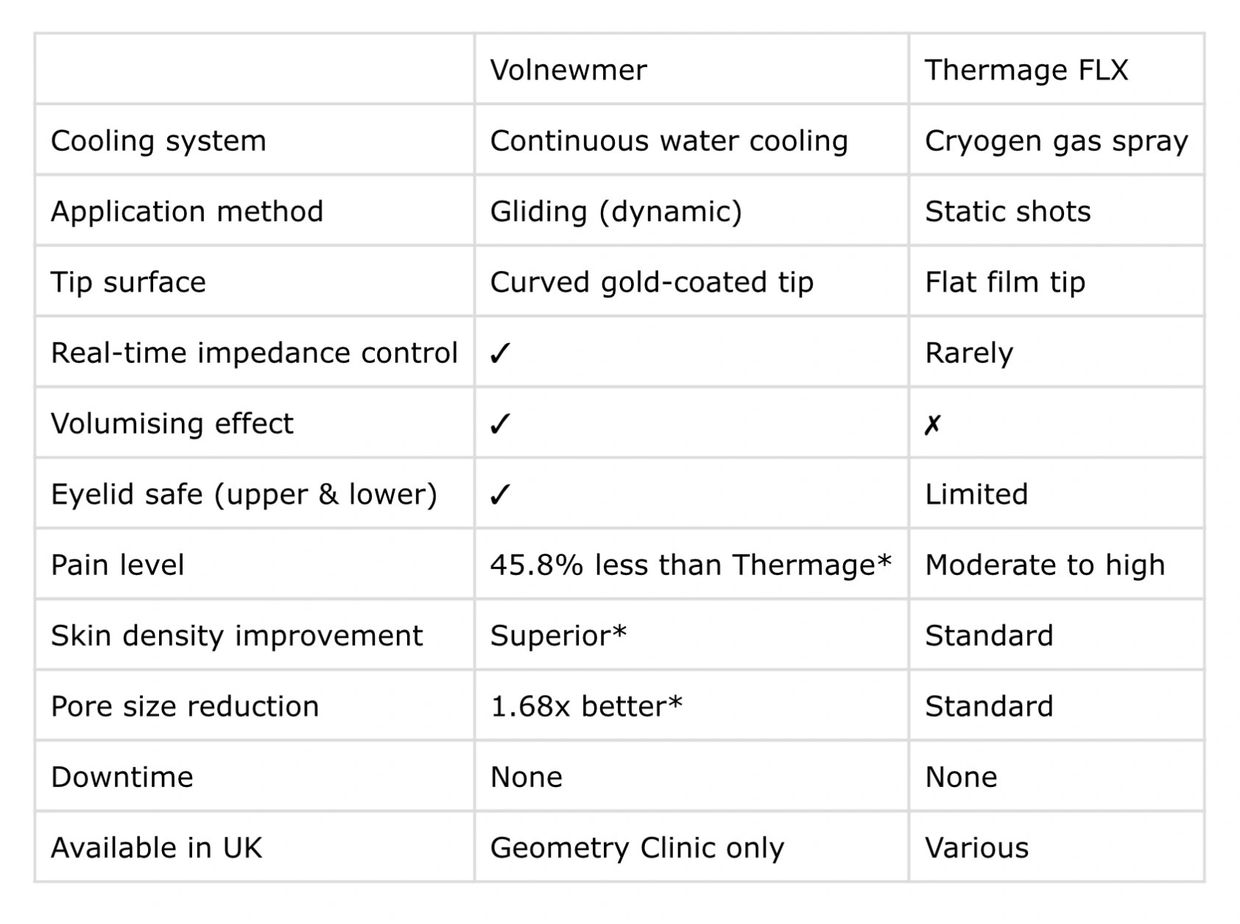Select the Volnewmer column header
Screen dimensions: 1240x924
568,70
